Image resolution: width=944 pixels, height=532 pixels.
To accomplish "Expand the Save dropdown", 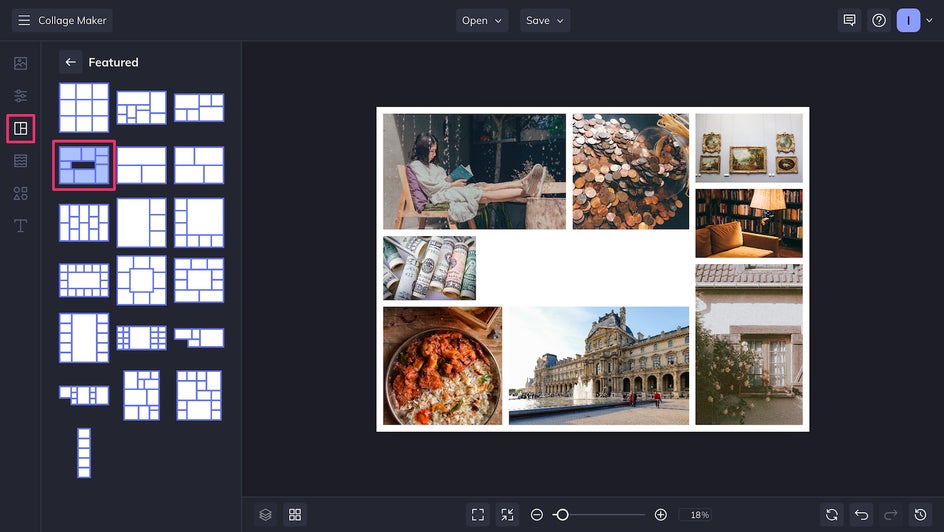I will tap(545, 20).
